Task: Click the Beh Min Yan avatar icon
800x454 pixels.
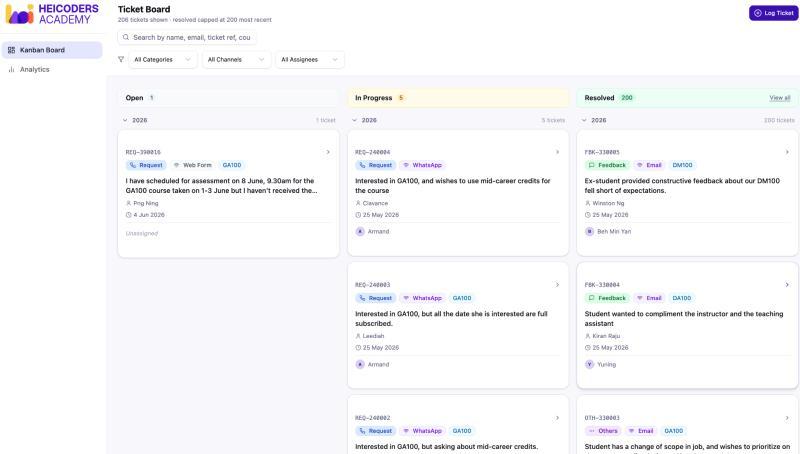Action: [x=589, y=232]
